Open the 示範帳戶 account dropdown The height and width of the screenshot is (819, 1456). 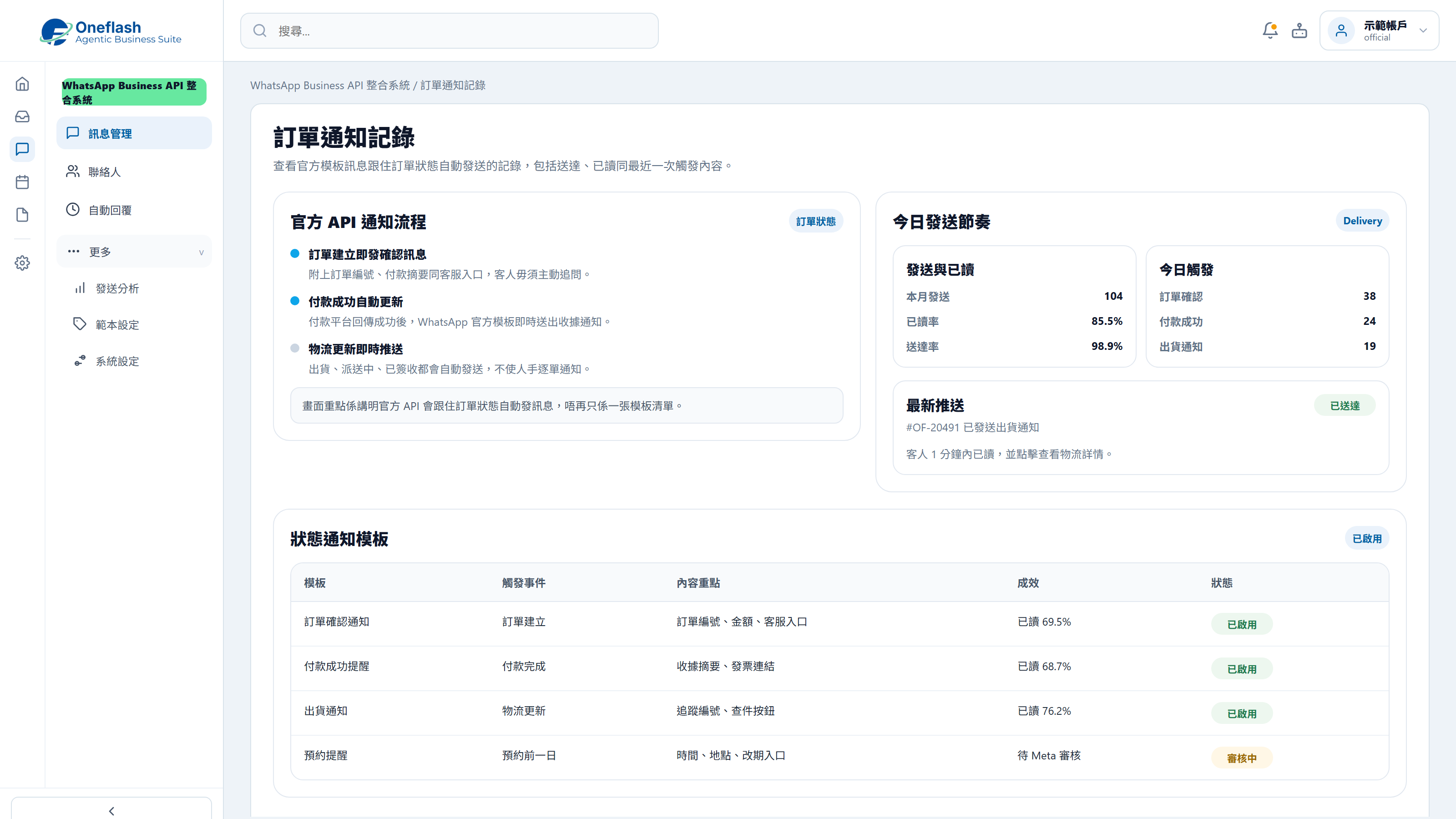(x=1379, y=30)
